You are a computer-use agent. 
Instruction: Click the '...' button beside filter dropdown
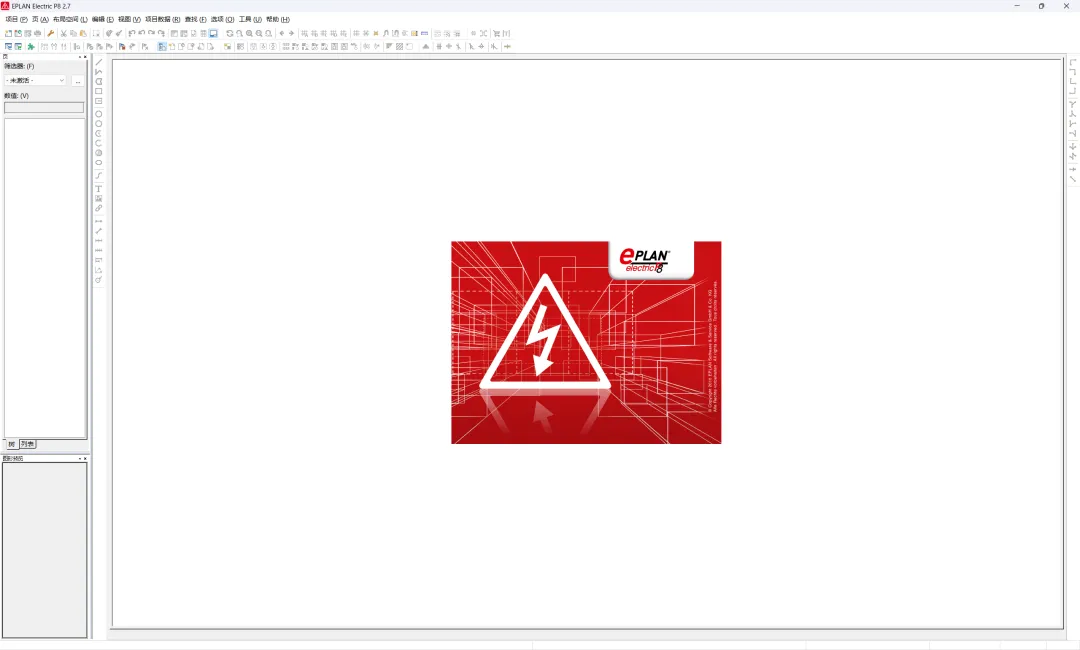coord(78,81)
